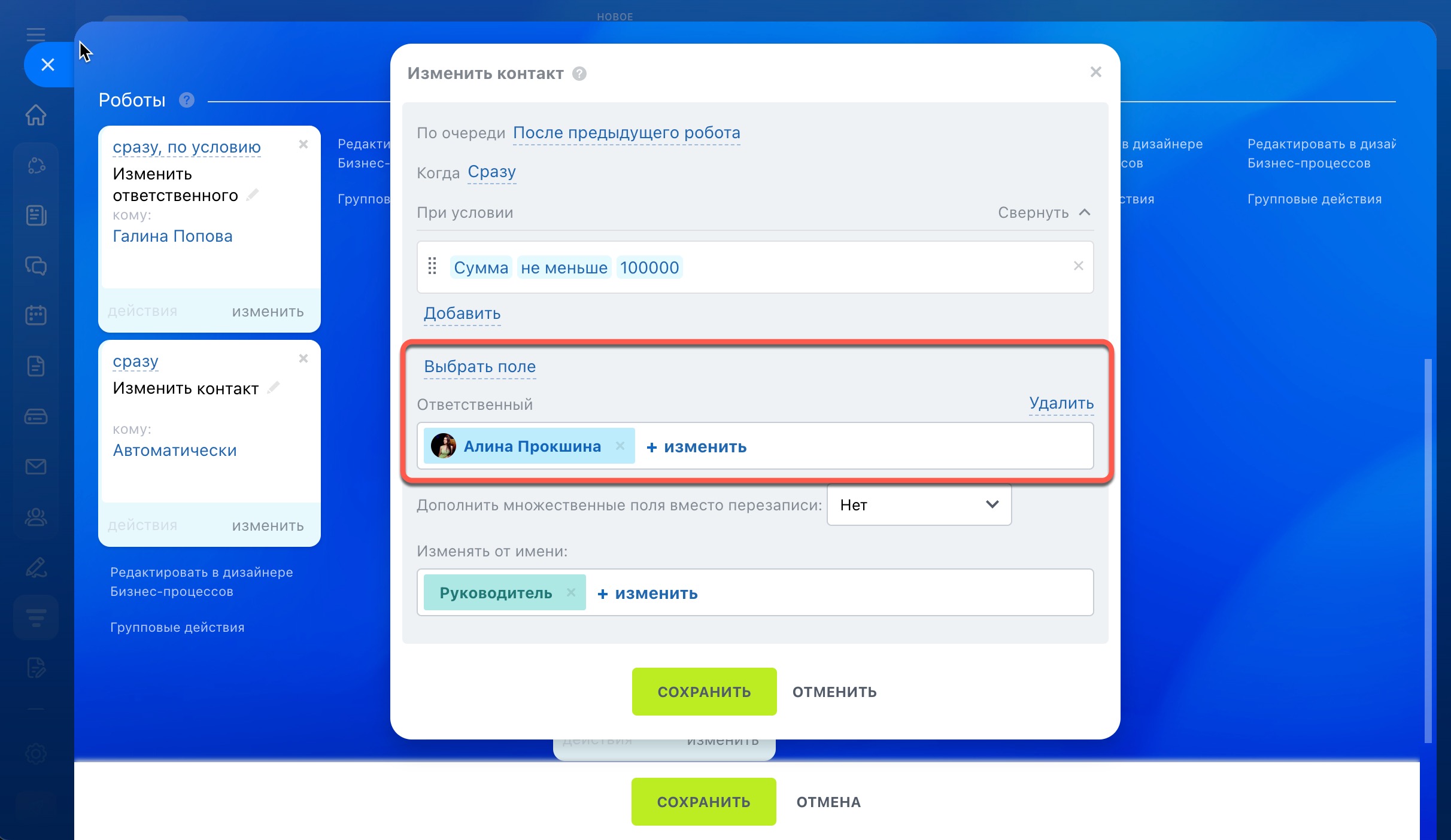This screenshot has width=1451, height=840.
Task: Open the calendar icon in the sidebar
Action: (36, 315)
